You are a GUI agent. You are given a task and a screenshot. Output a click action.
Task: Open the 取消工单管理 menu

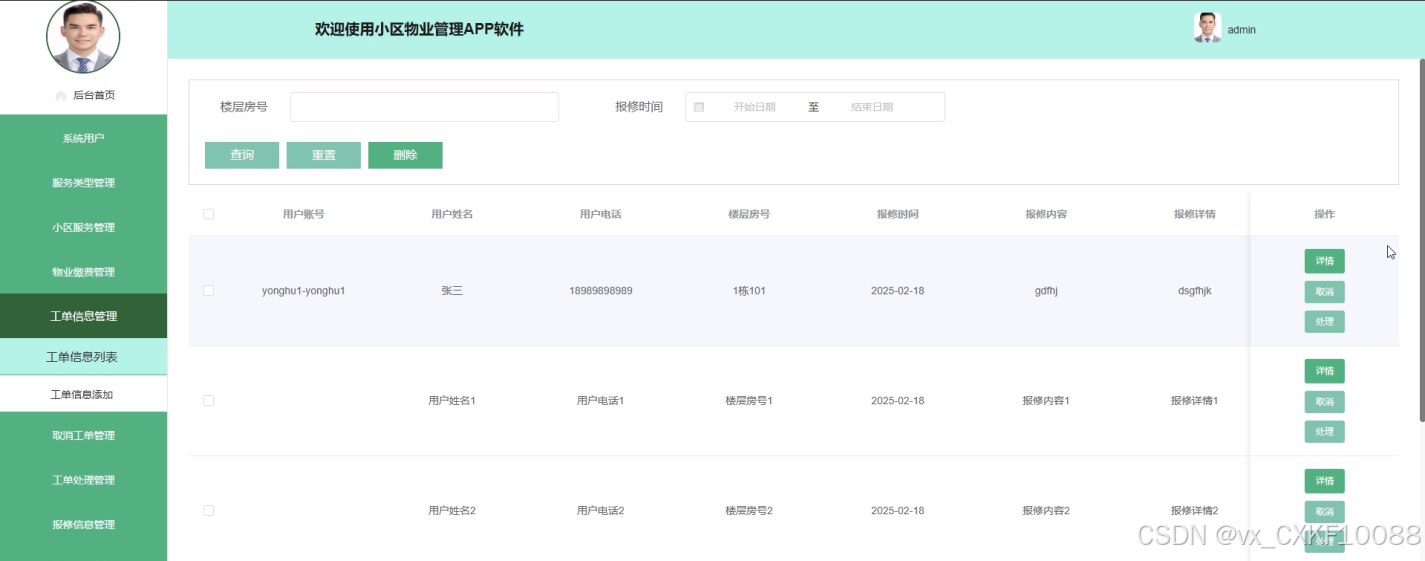83,435
